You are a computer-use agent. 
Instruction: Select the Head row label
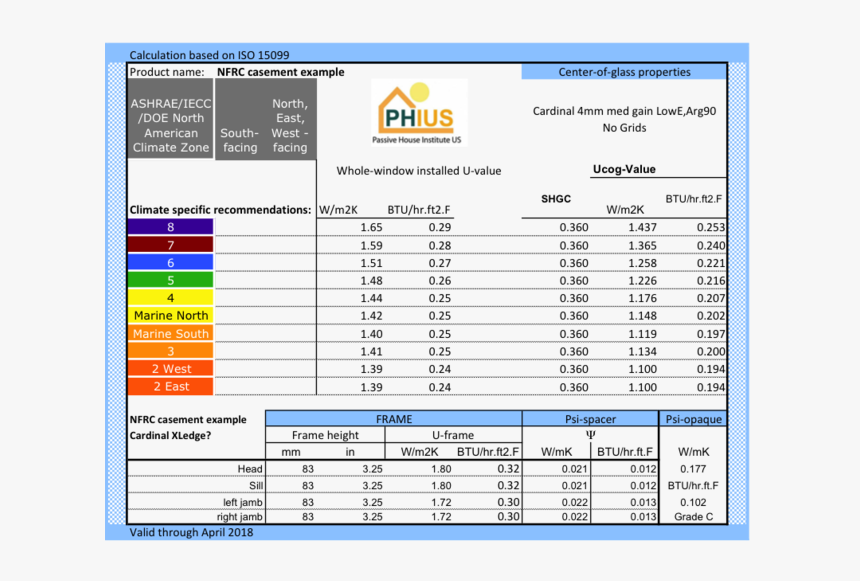click(x=249, y=469)
